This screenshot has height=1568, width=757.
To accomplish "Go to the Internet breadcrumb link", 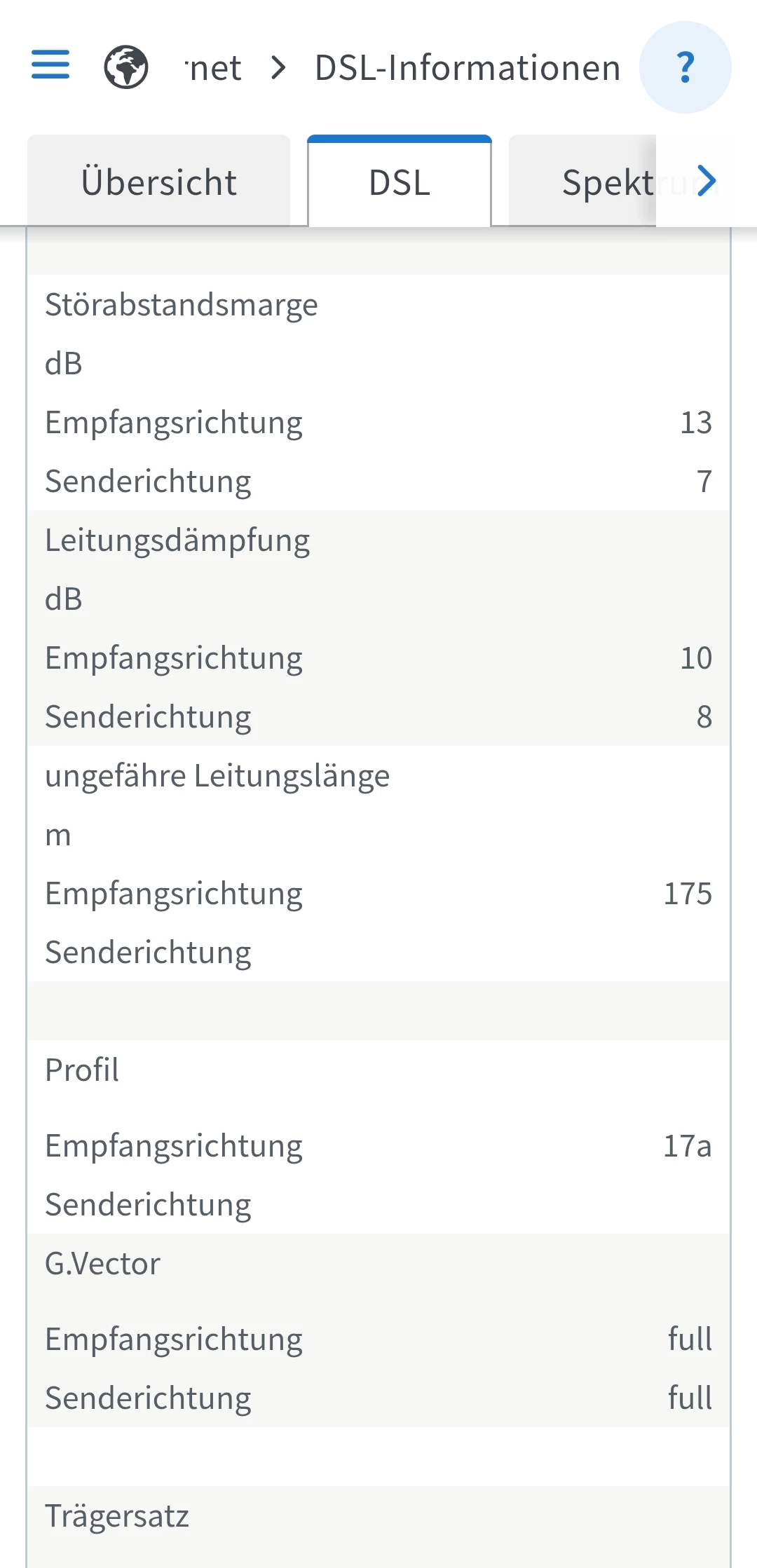I will click(x=214, y=68).
